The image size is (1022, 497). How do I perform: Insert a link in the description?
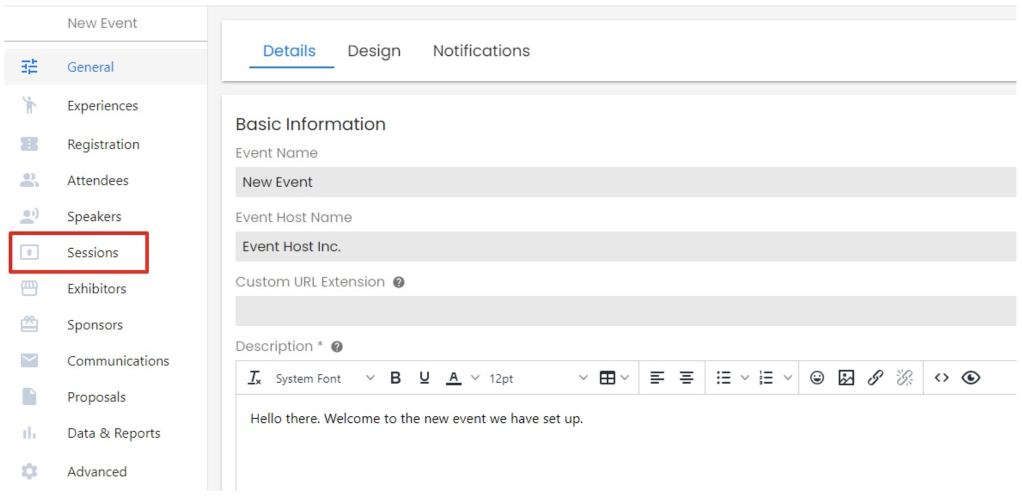click(x=875, y=378)
